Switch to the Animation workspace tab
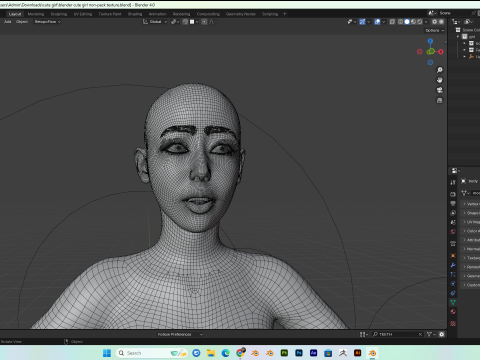This screenshot has width=480, height=360. tap(158, 14)
